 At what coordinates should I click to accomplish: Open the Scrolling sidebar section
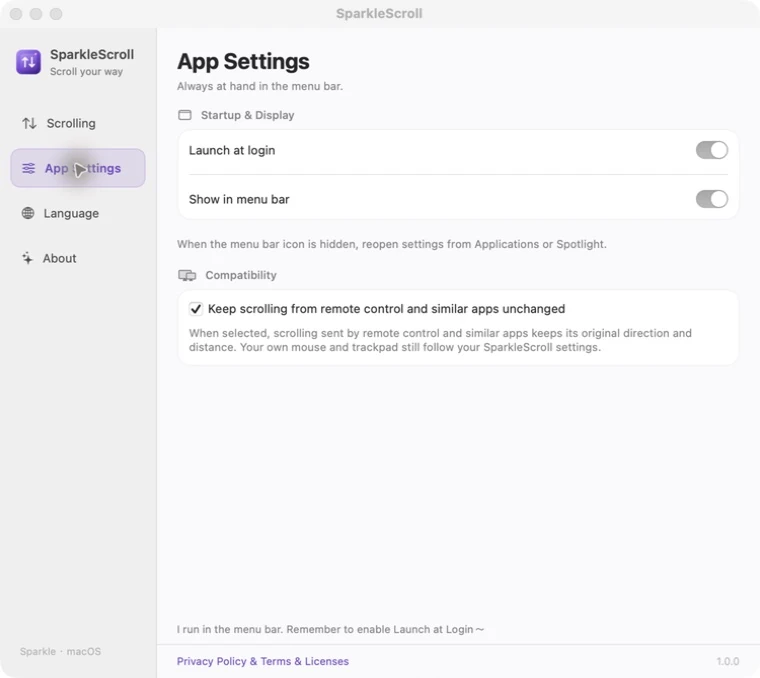point(78,123)
